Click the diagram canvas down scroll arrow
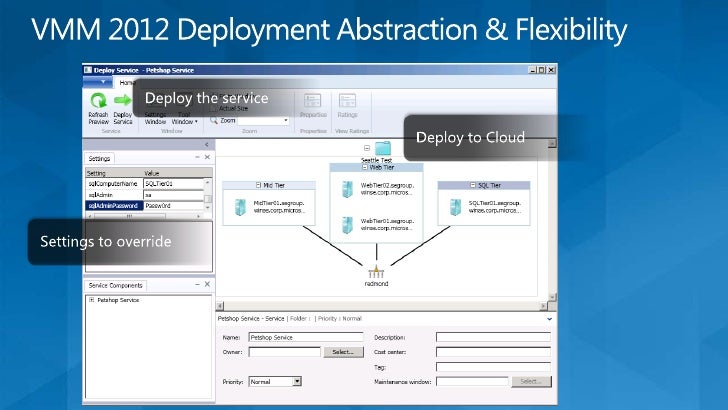 pos(552,297)
